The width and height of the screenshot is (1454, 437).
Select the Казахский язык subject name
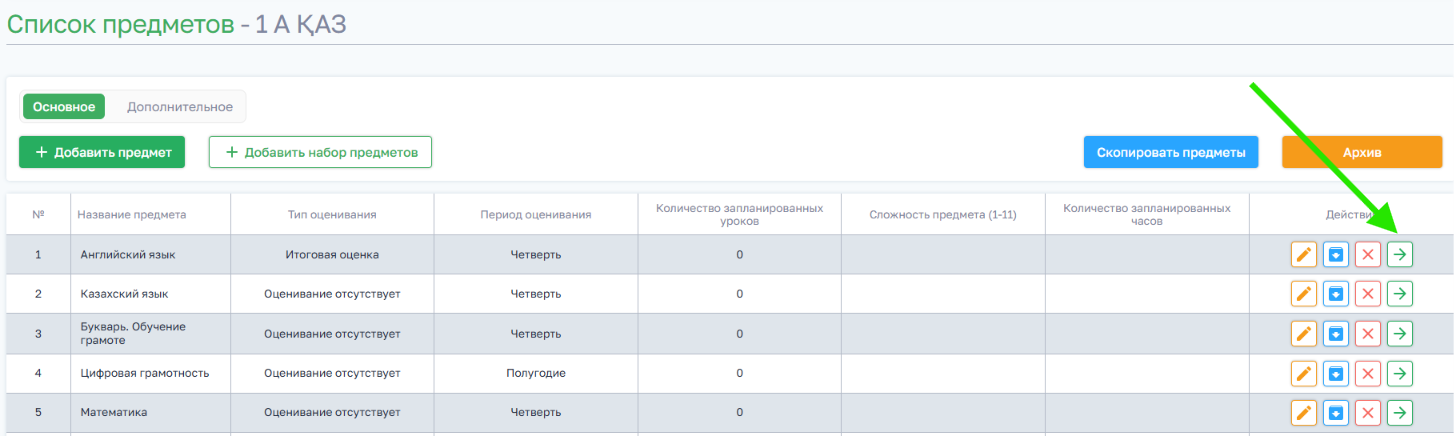(124, 294)
